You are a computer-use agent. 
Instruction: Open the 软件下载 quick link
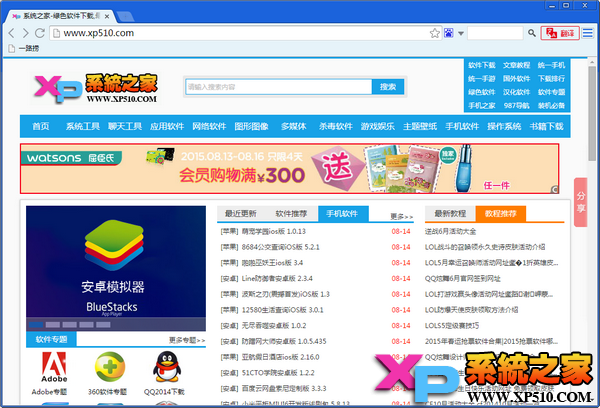point(481,65)
